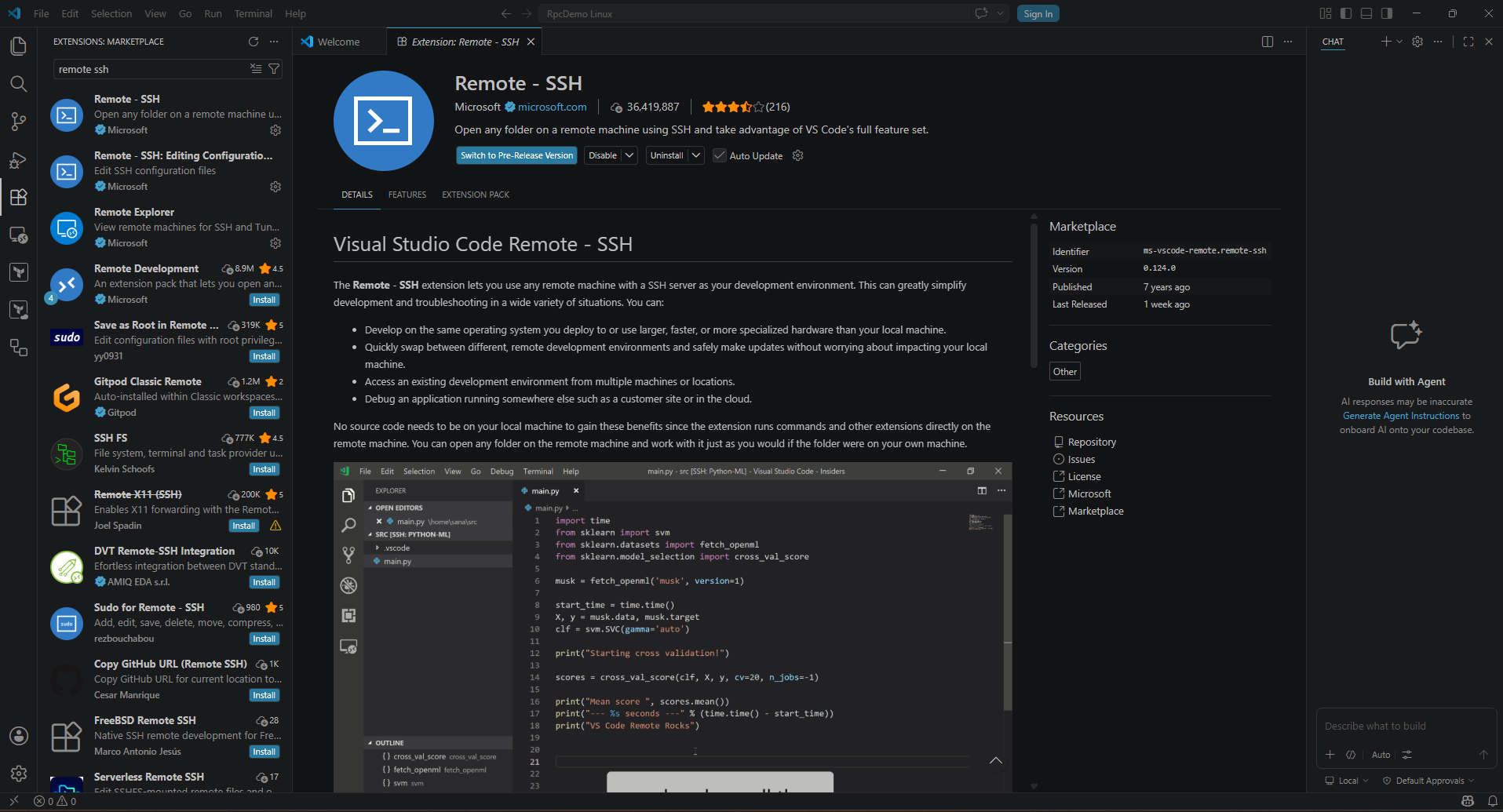Select the Other category tag
The image size is (1503, 812).
click(x=1065, y=372)
